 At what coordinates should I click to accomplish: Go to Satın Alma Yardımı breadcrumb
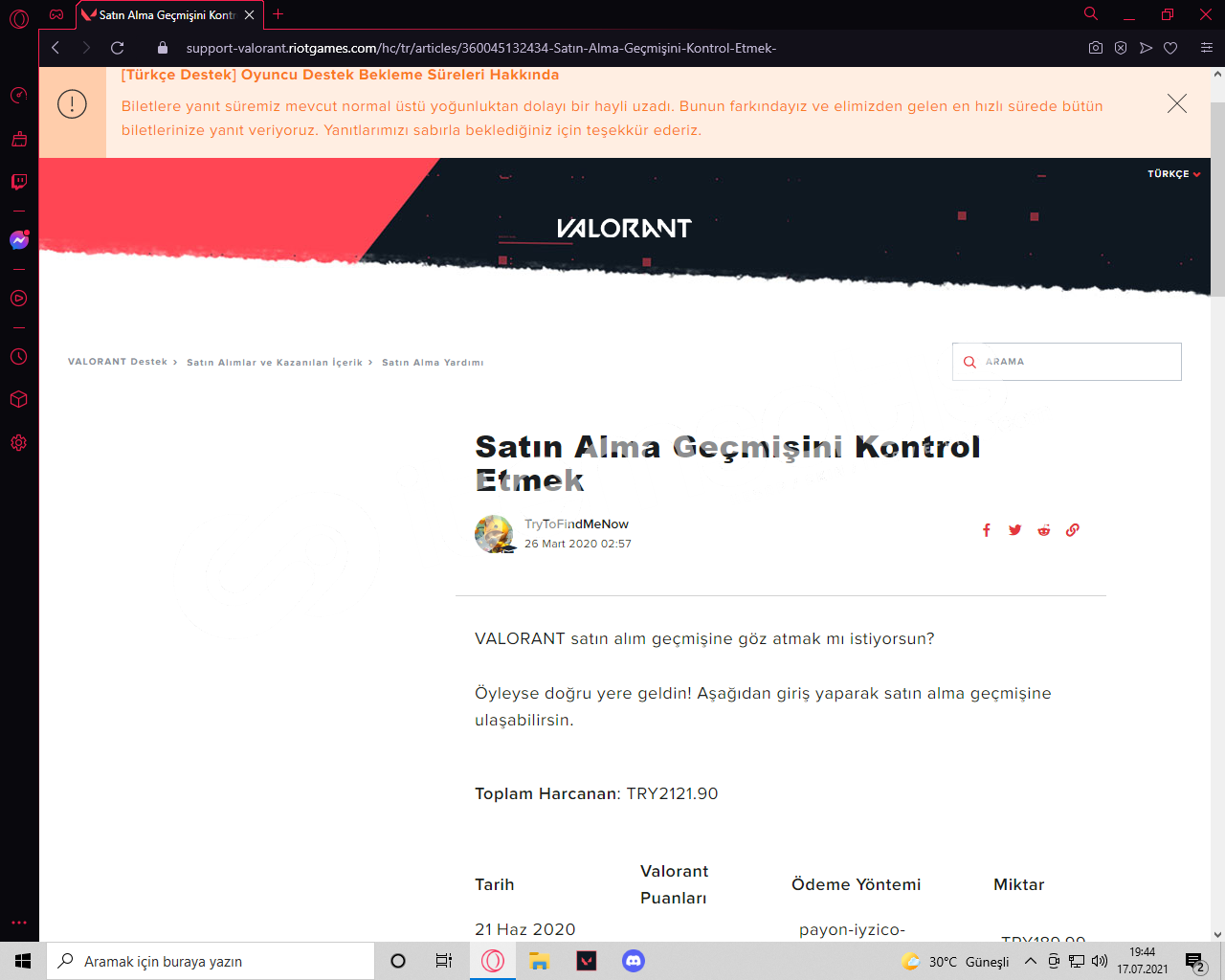point(433,363)
